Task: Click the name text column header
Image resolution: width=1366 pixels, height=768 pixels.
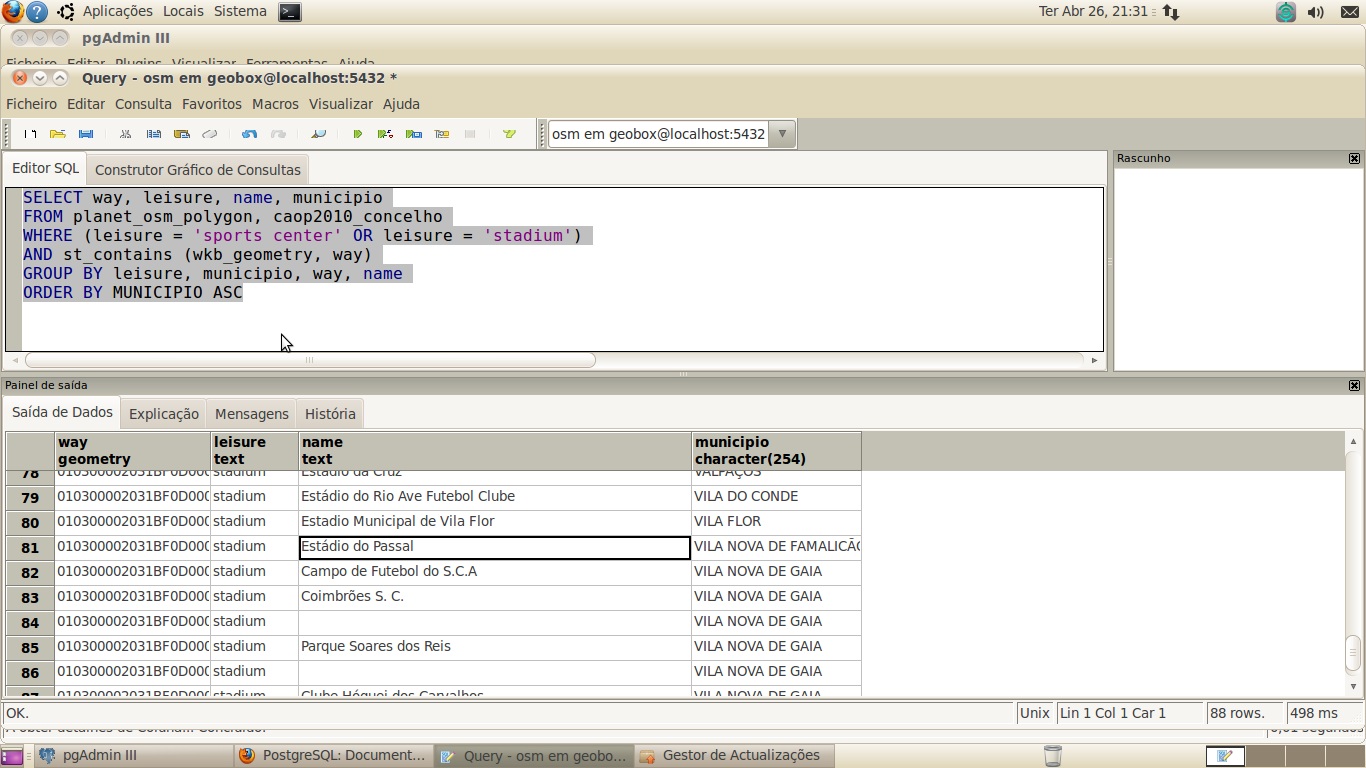Action: click(495, 451)
